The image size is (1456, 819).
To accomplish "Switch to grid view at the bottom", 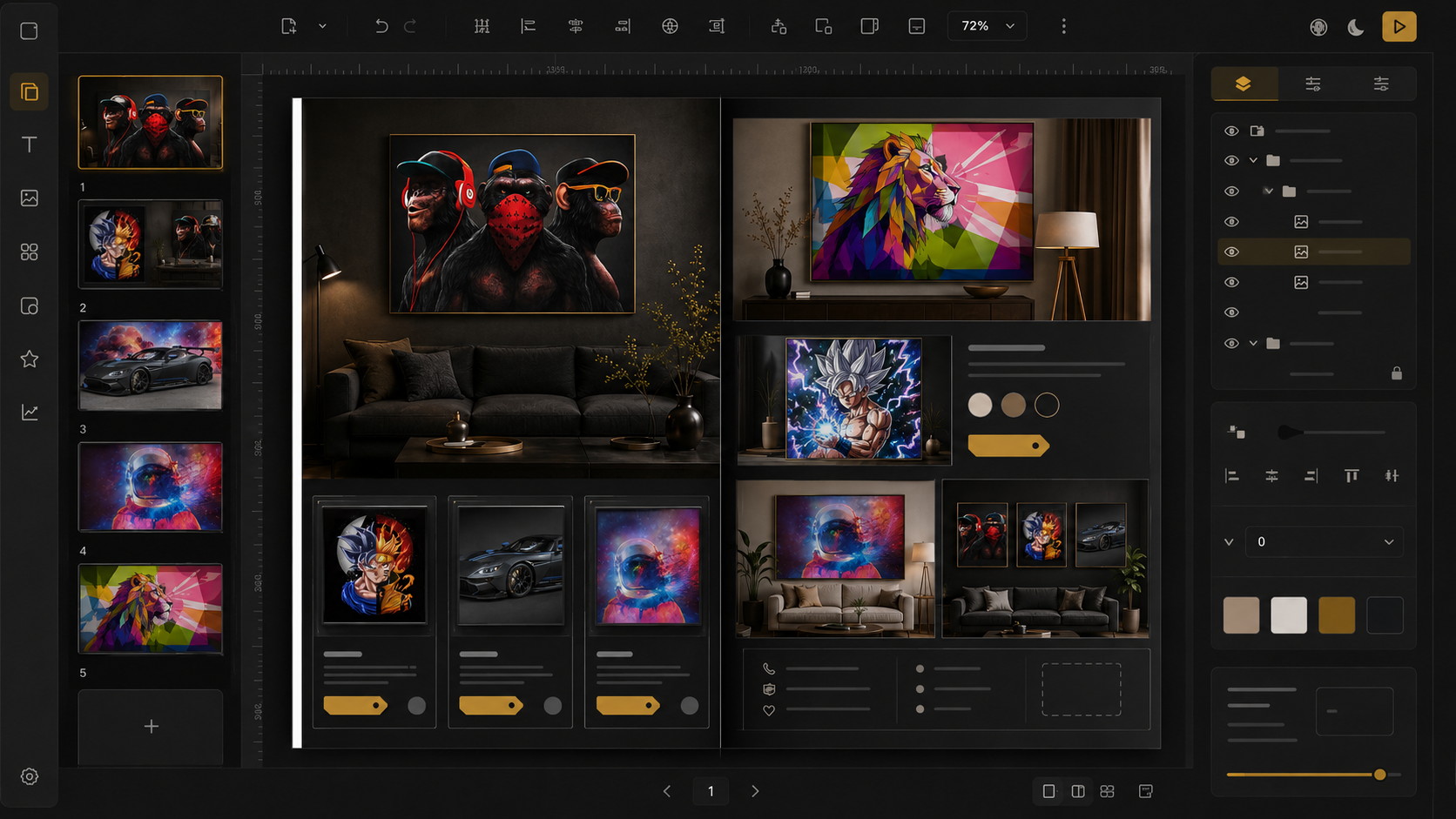I will click(x=1107, y=791).
